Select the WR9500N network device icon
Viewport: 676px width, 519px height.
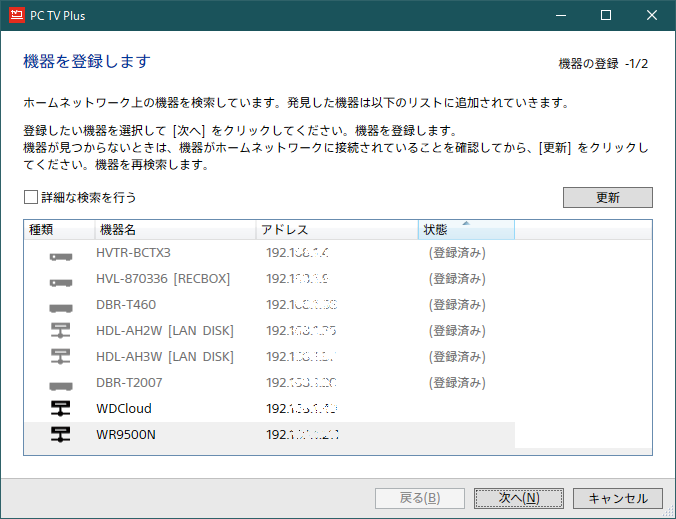[x=60, y=435]
